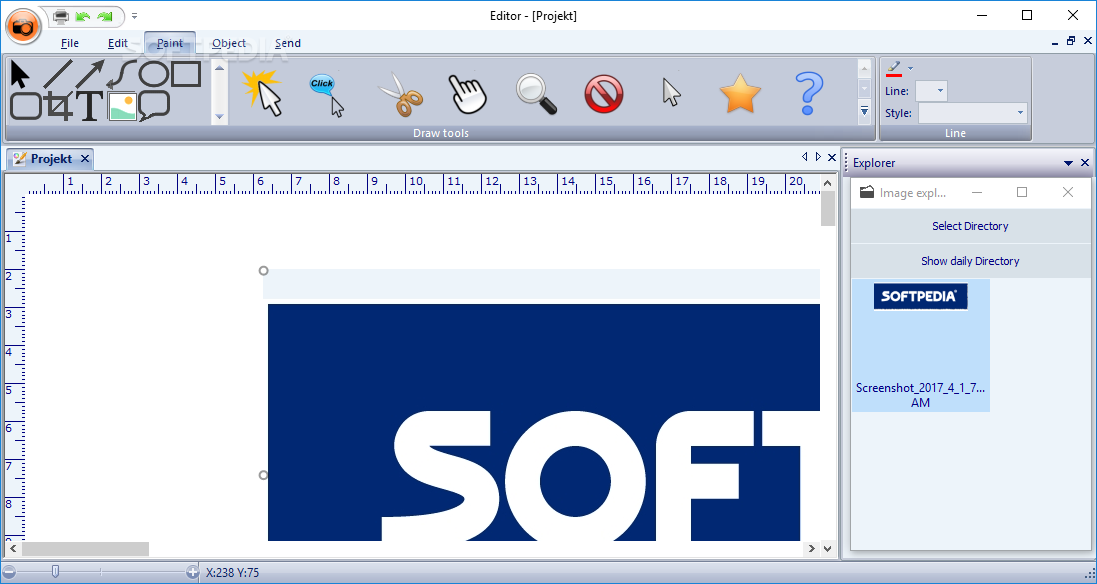This screenshot has height=584, width=1097.
Task: Open the Edit menu
Action: 118,43
